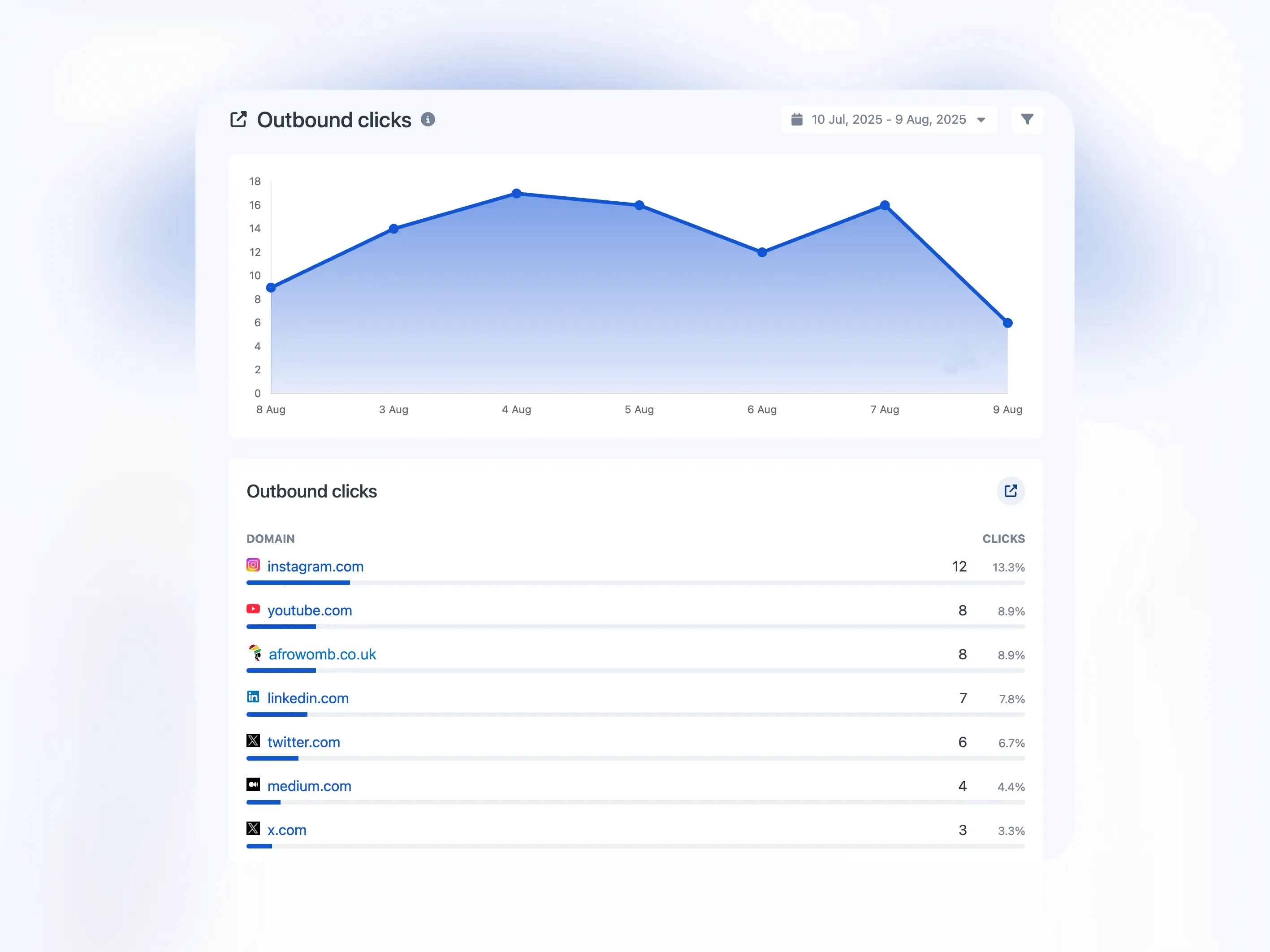Click the Instagram favicon in the domain list
Image resolution: width=1270 pixels, height=952 pixels.
pos(253,565)
